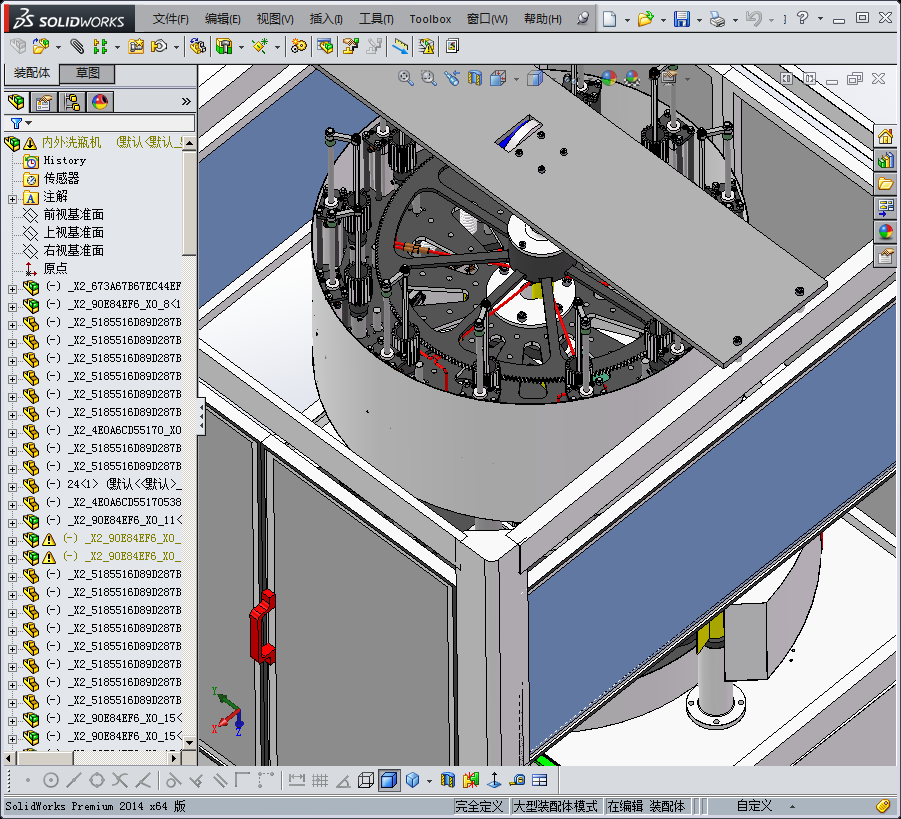Toggle the wireframe cube display icon

366,780
